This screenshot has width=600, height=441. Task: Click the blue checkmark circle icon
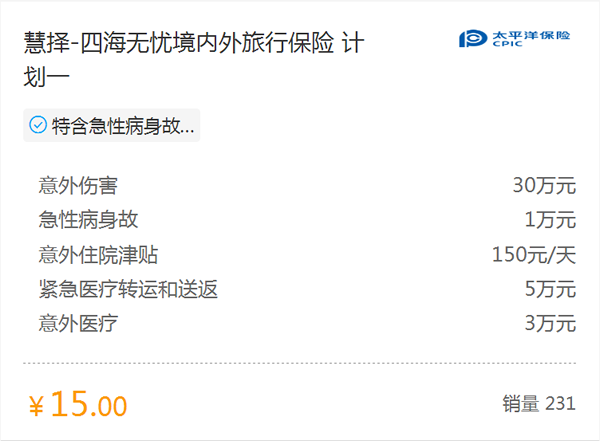(x=38, y=125)
